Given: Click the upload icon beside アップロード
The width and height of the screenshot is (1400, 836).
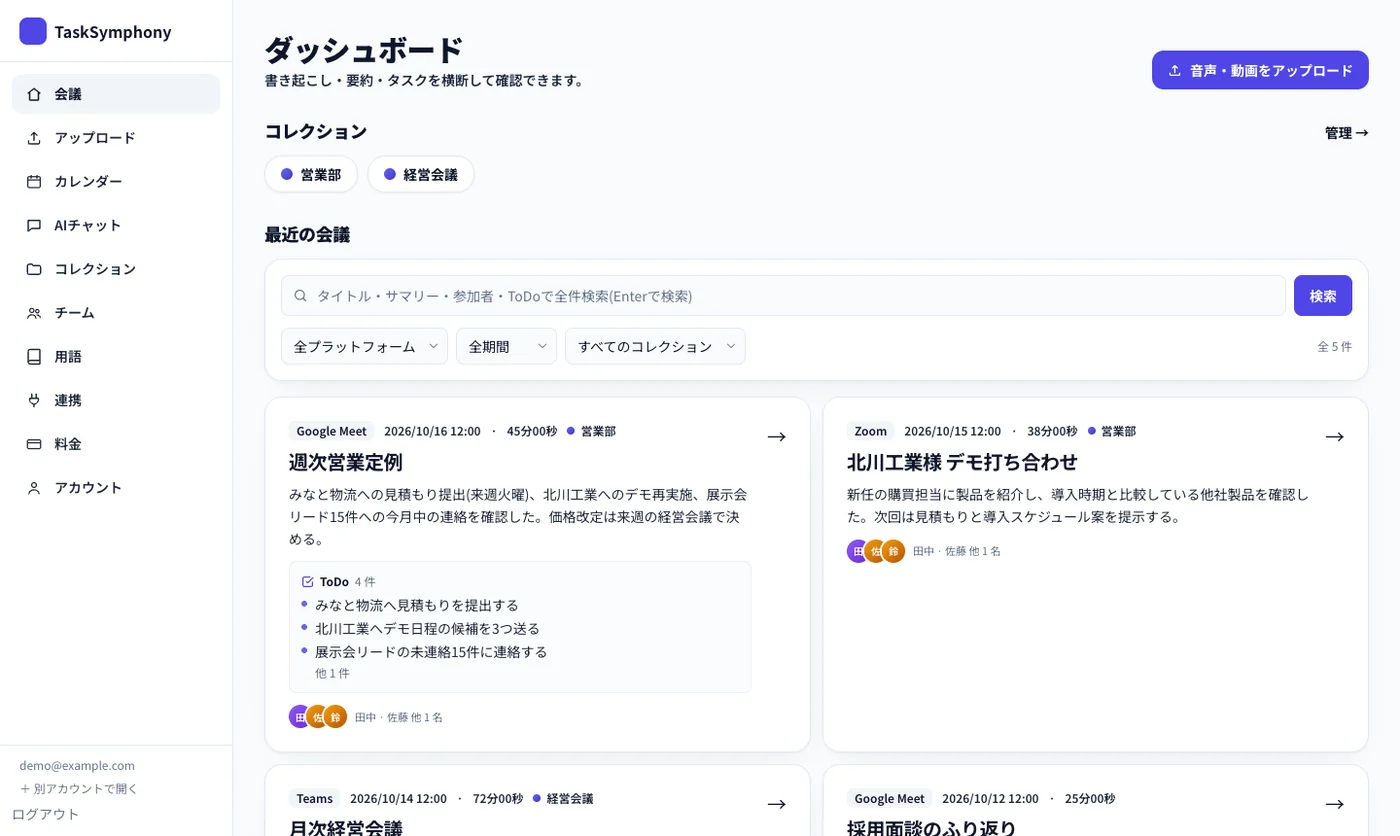Looking at the screenshot, I should 34,138.
